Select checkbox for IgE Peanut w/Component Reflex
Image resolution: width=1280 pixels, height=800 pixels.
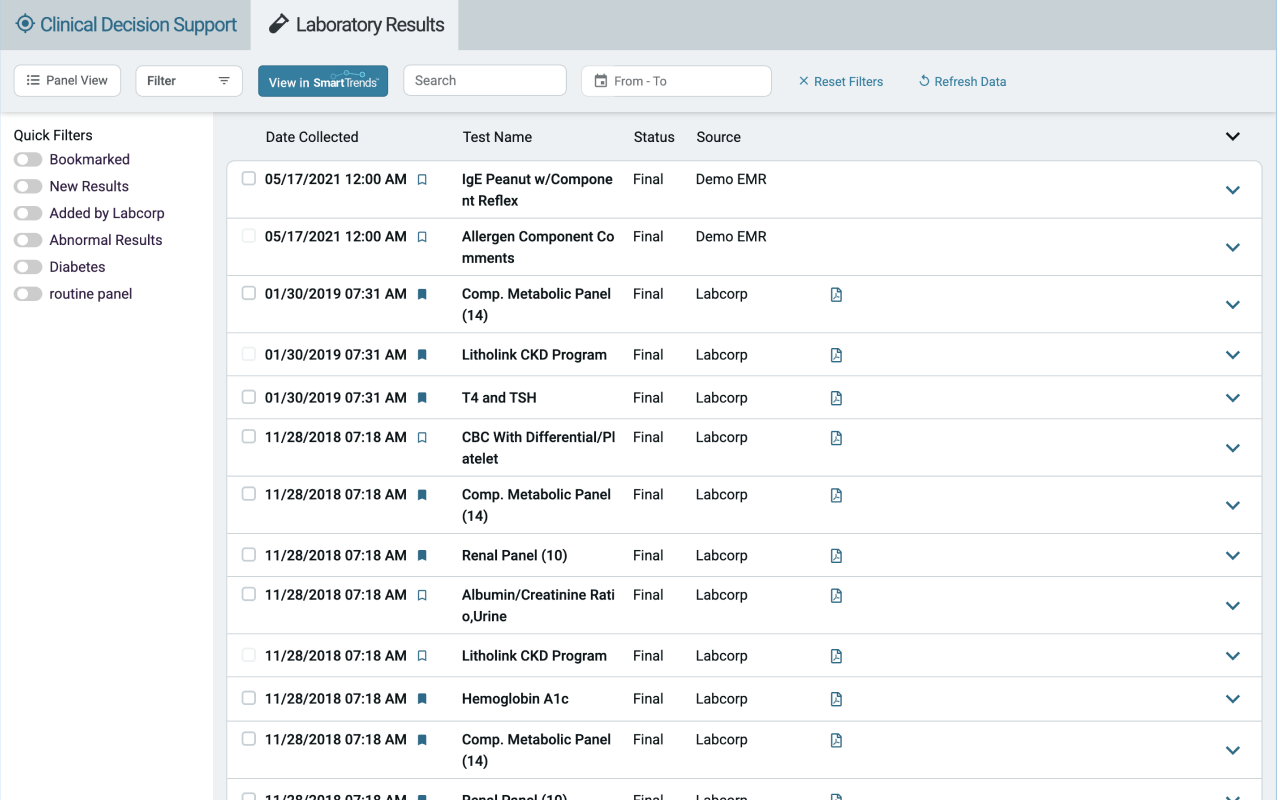pyautogui.click(x=249, y=179)
